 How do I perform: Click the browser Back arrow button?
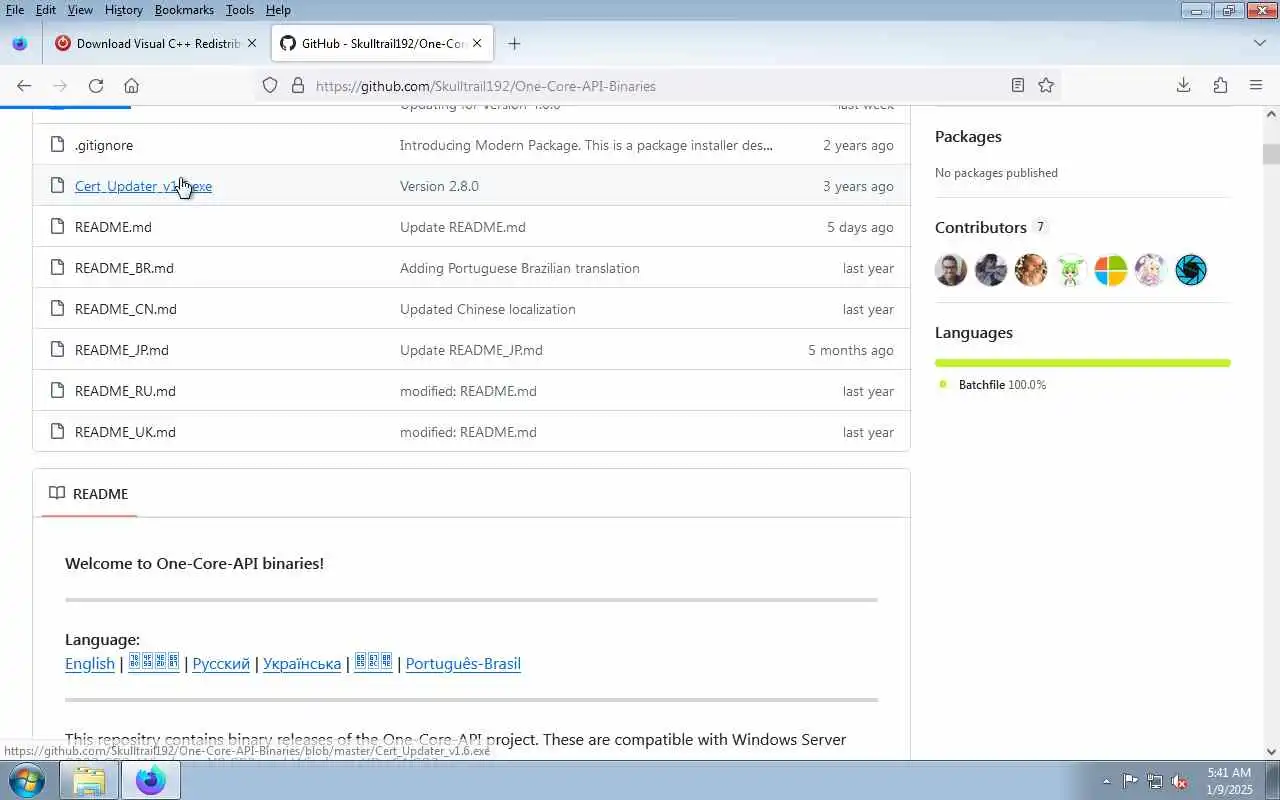(24, 86)
